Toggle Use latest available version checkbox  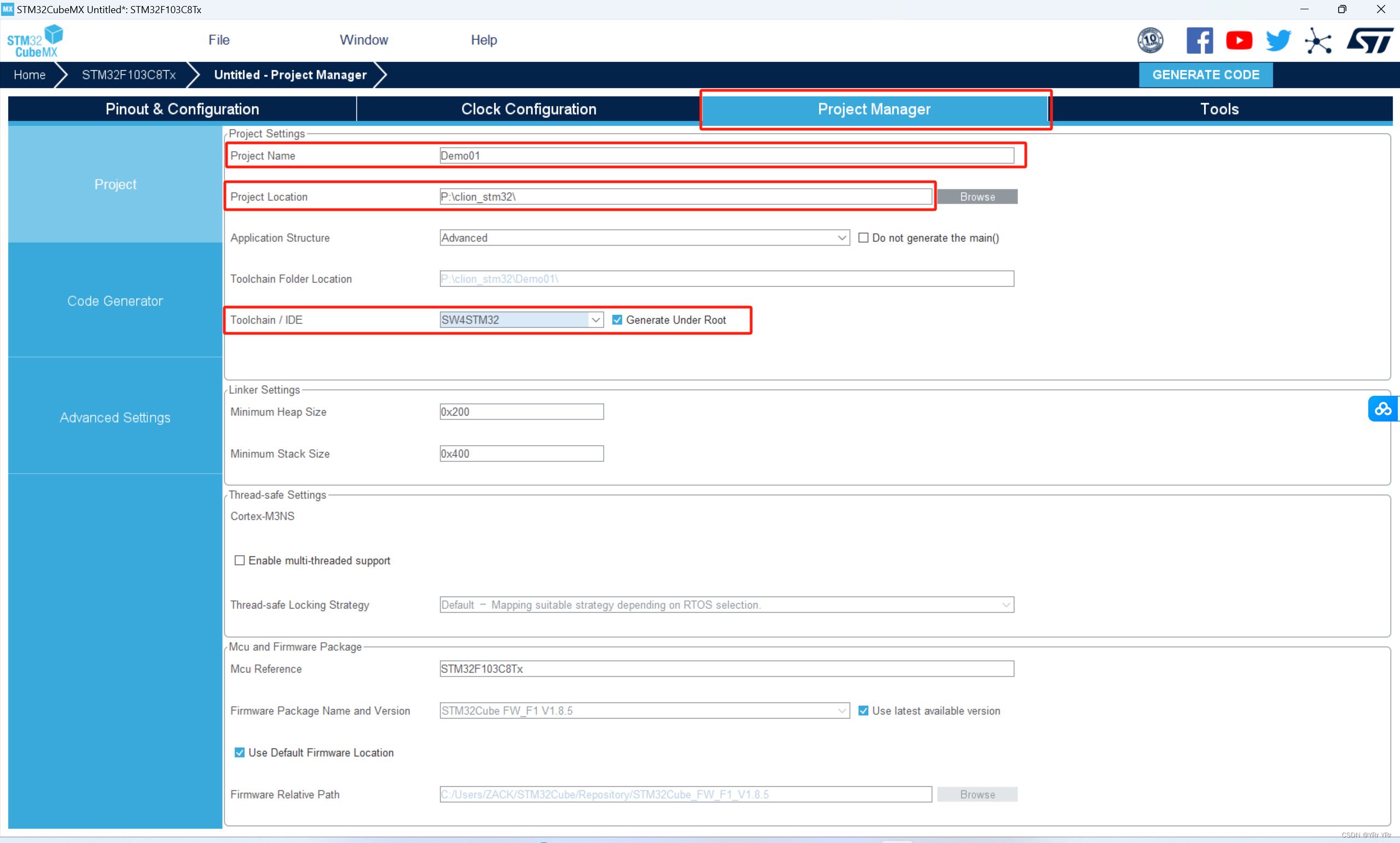862,711
